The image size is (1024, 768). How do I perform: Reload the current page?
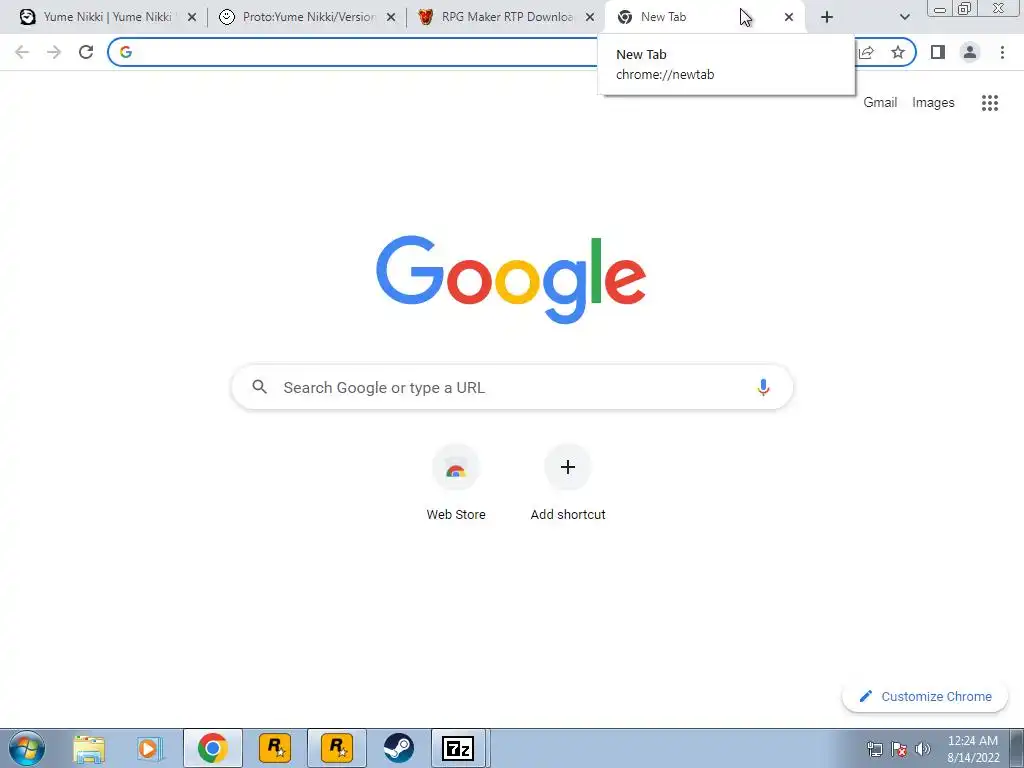point(86,52)
